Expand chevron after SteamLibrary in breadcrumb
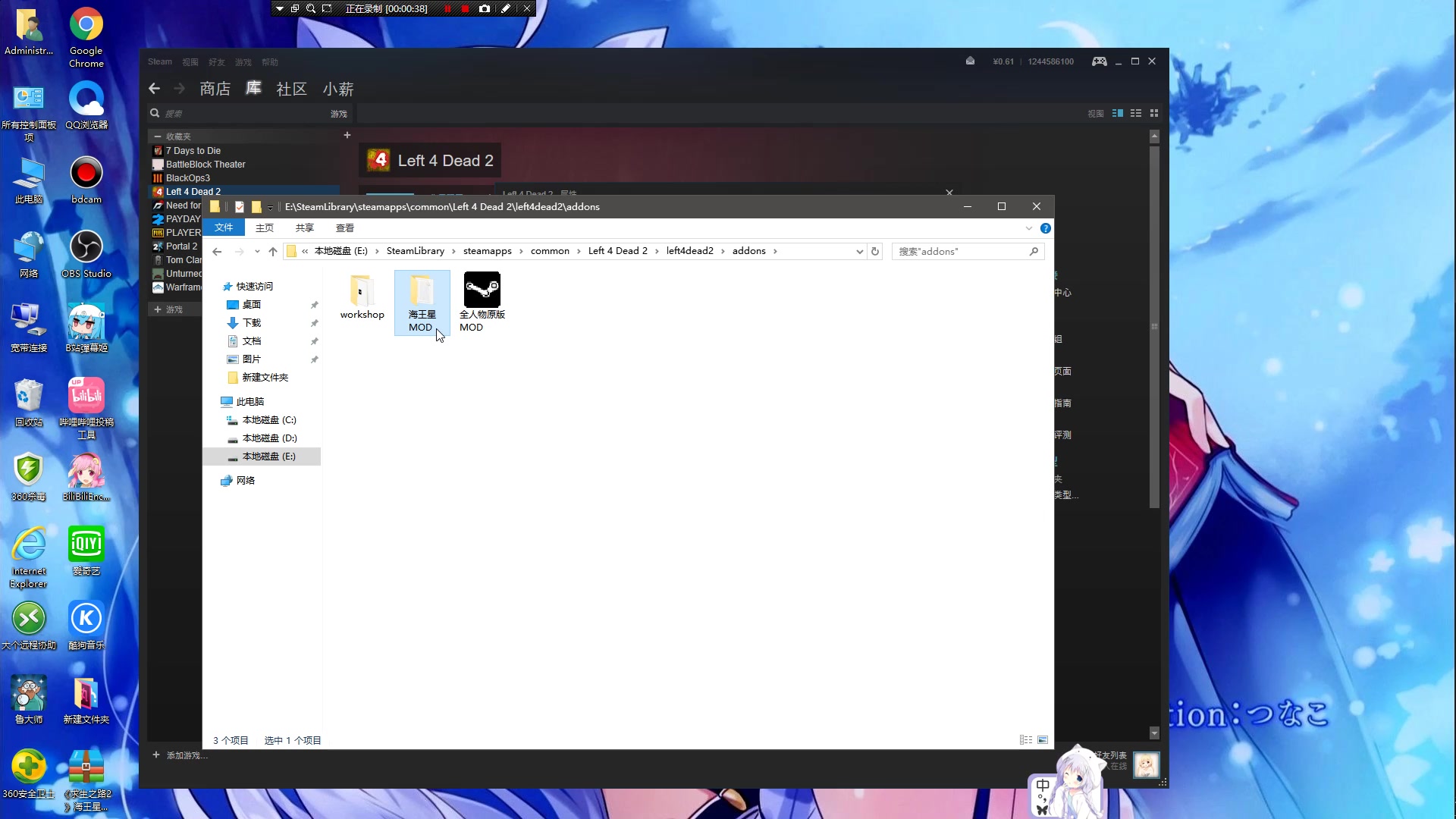The height and width of the screenshot is (819, 1456). coord(454,252)
